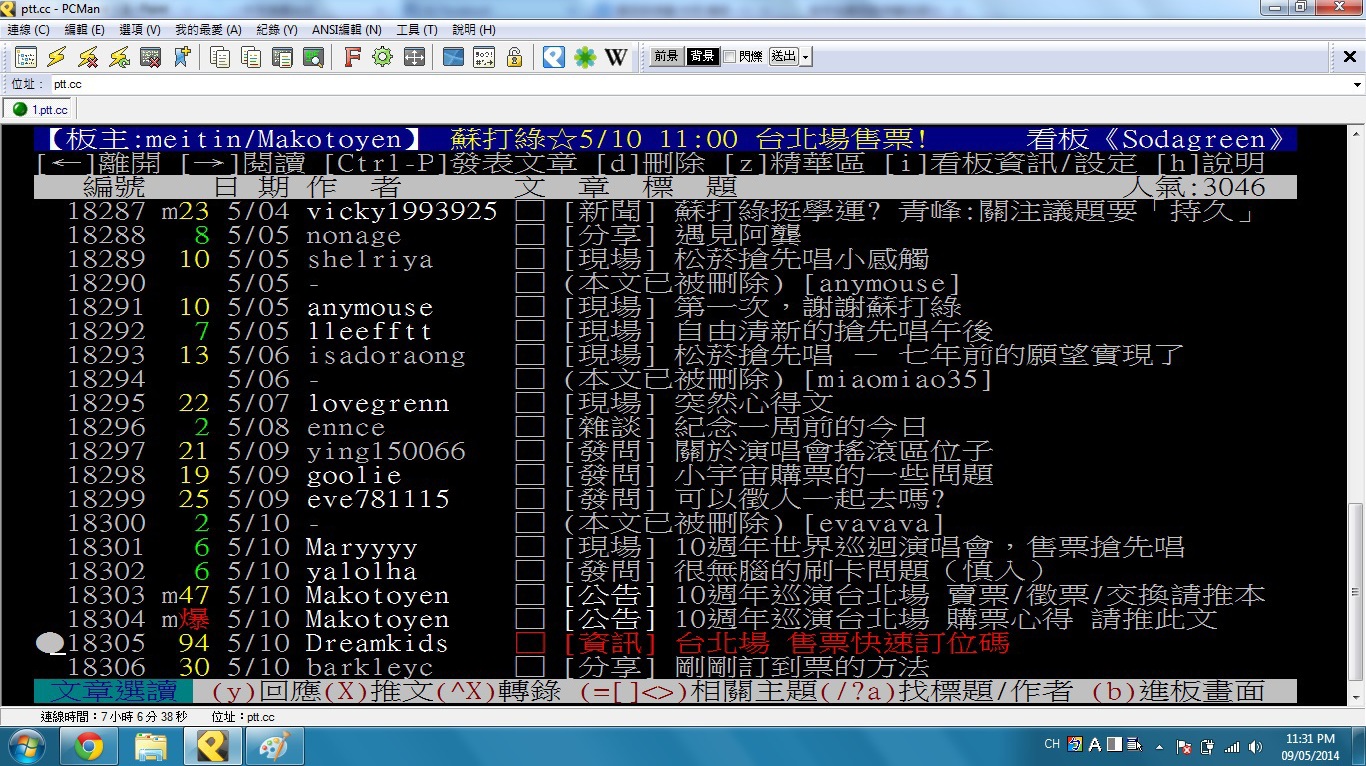Select article 18297 by ying150066
Viewport: 1366px width, 766px height.
(665, 452)
